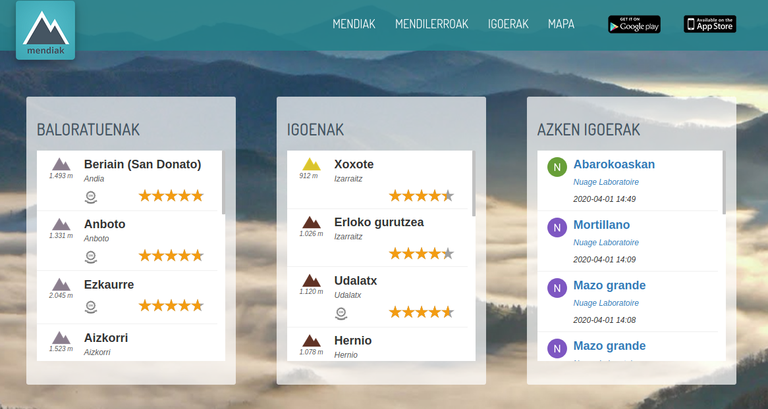Click the brown mountain icon for Udalatx

tap(311, 281)
